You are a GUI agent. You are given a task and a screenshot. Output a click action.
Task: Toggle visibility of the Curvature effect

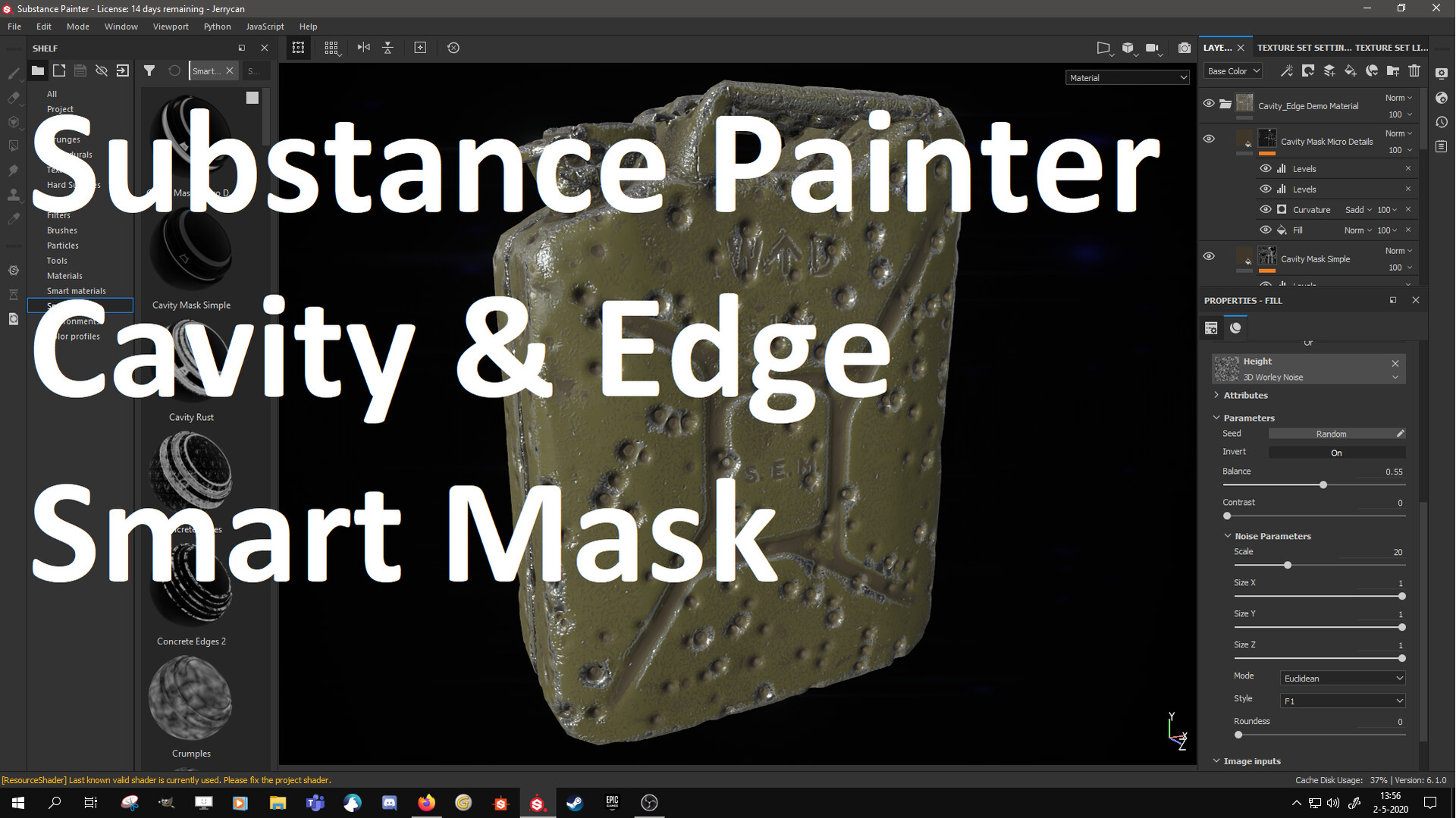pos(1266,209)
